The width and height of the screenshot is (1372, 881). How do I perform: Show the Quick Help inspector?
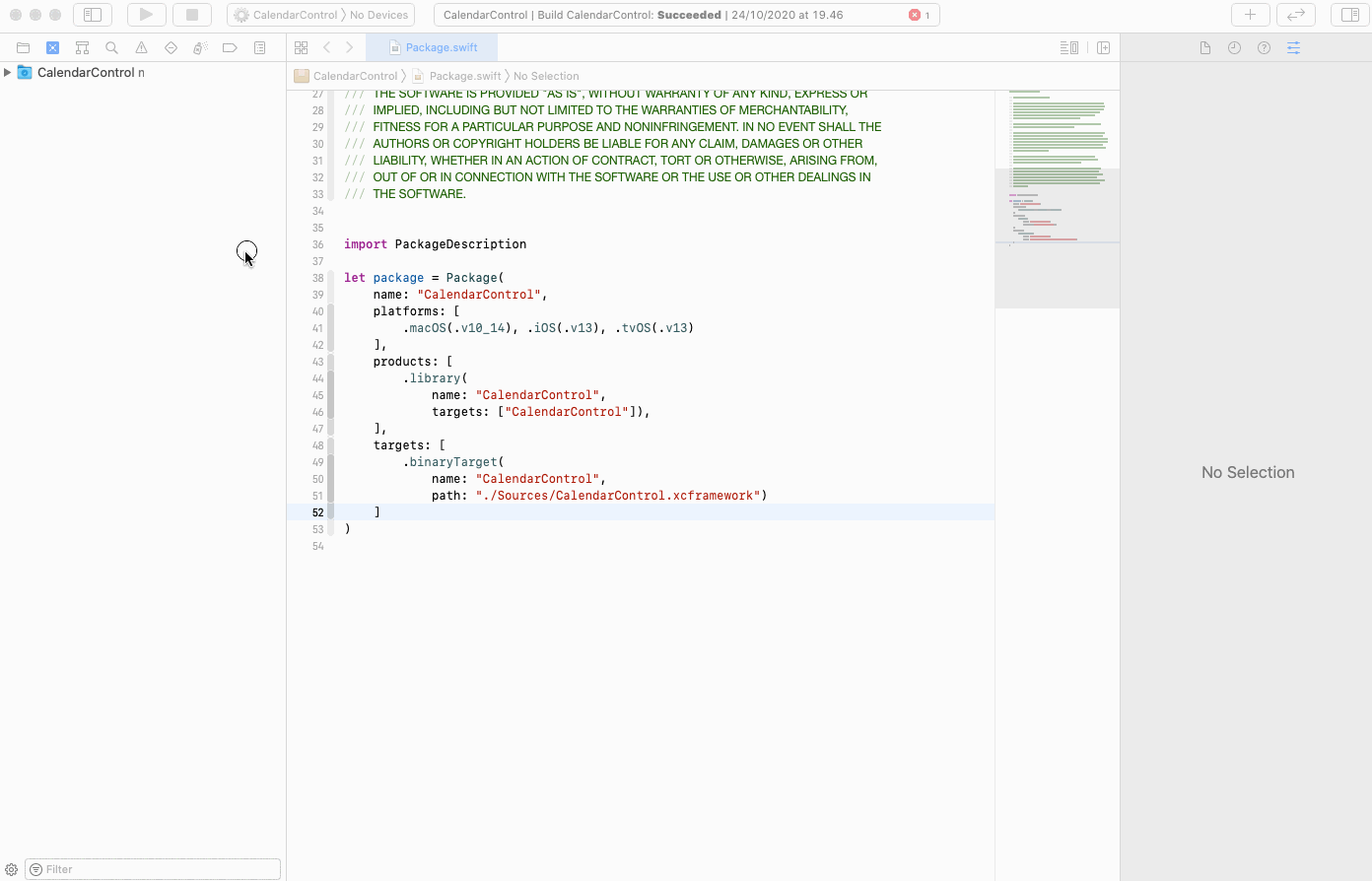pos(1264,47)
